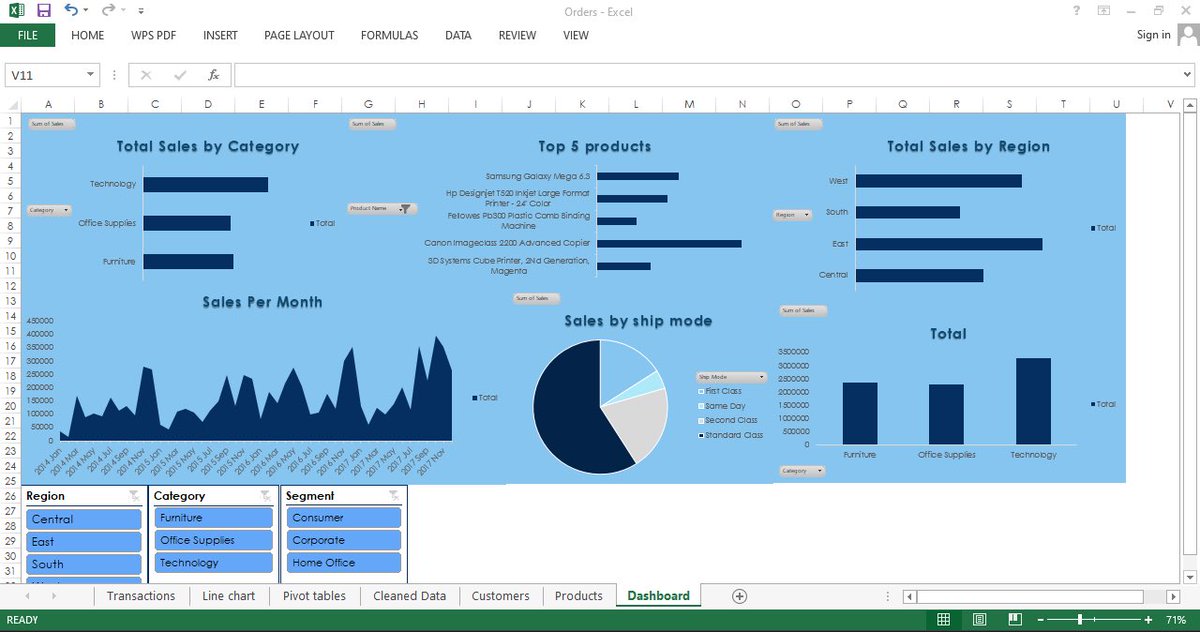Open Customize Quick Access Toolbar menu
The image size is (1200, 632).
(139, 12)
